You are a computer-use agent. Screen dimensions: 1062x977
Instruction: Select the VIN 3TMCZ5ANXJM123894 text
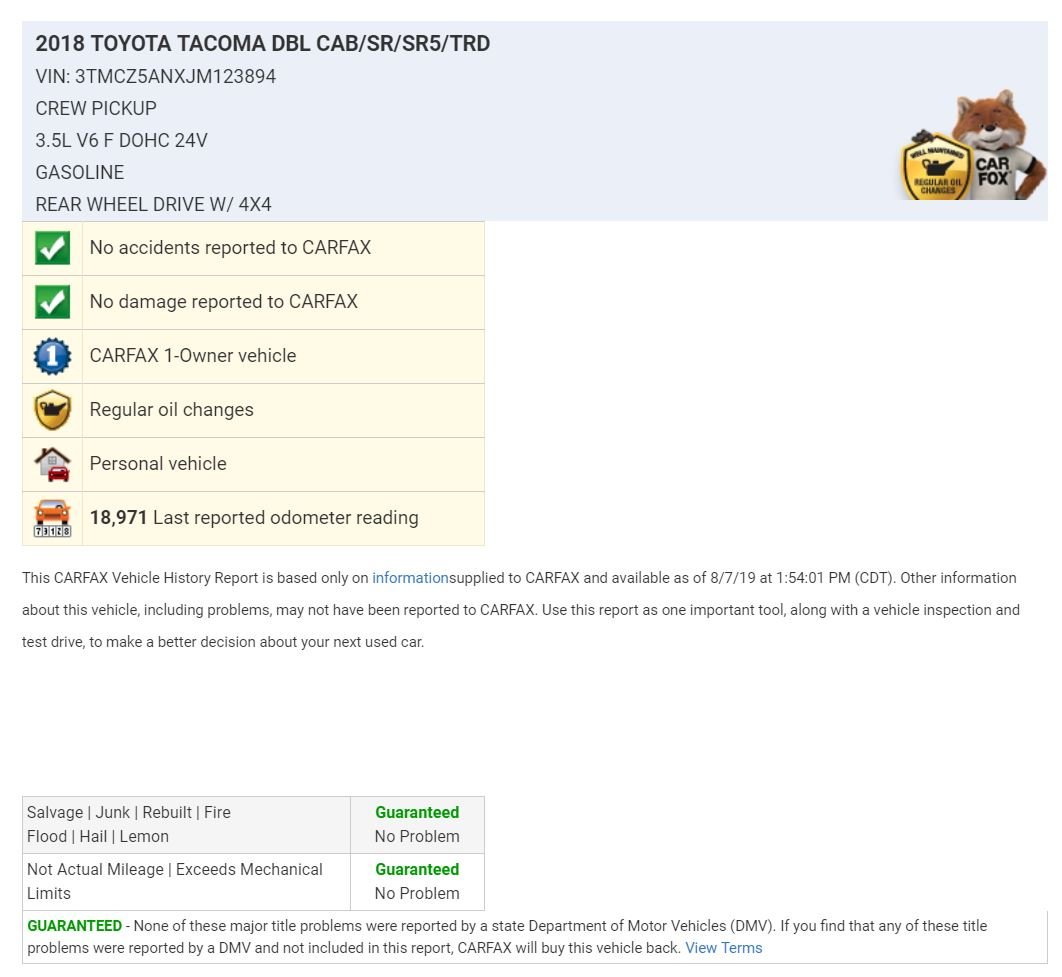pos(155,77)
